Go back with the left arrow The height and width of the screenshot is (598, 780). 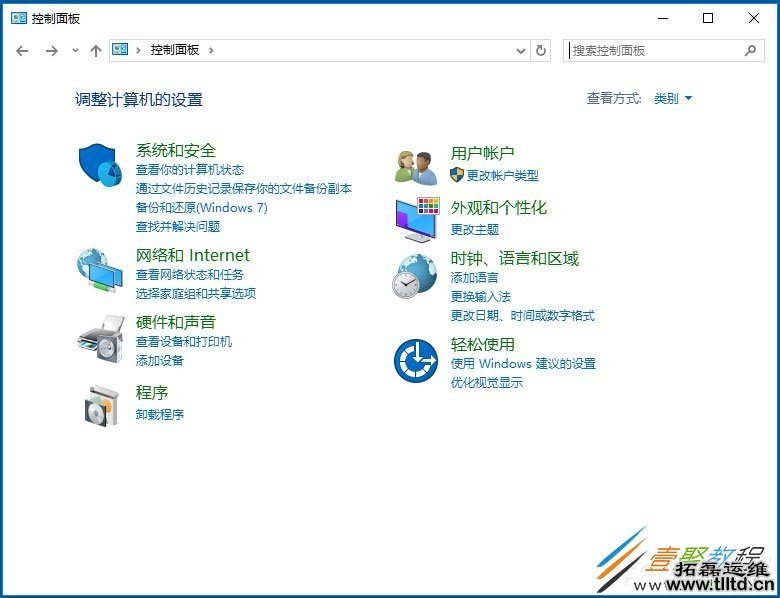tap(22, 51)
